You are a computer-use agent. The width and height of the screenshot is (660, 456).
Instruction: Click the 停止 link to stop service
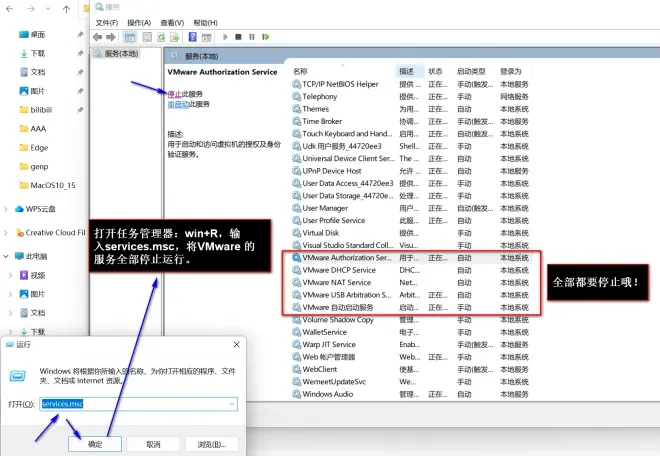[174, 94]
